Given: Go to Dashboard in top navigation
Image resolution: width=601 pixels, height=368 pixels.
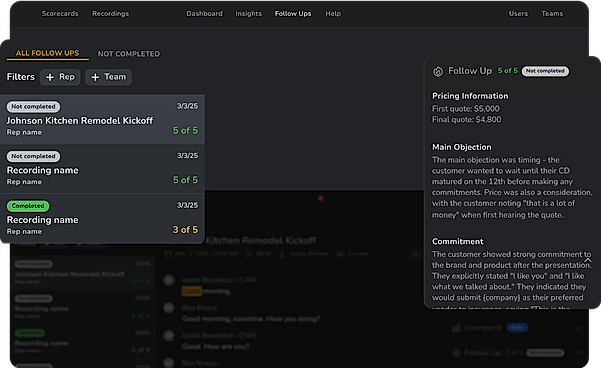Looking at the screenshot, I should pos(204,13).
